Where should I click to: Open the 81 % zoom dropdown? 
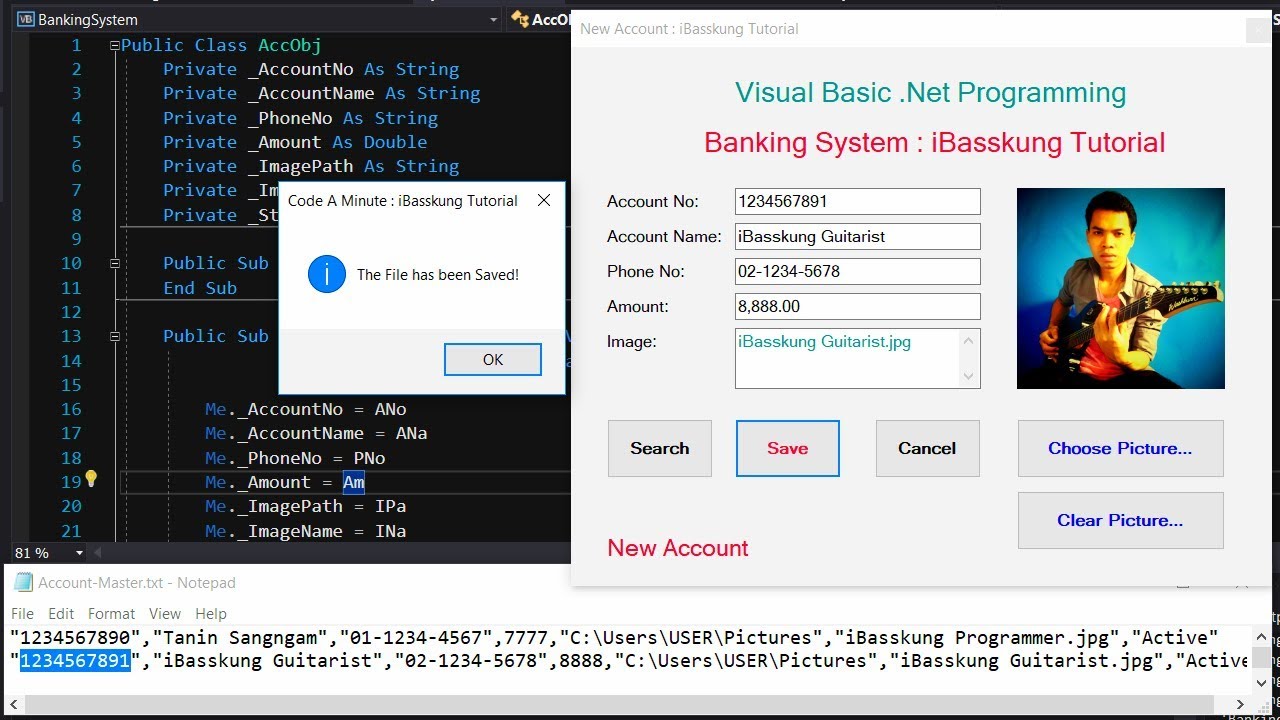point(79,553)
